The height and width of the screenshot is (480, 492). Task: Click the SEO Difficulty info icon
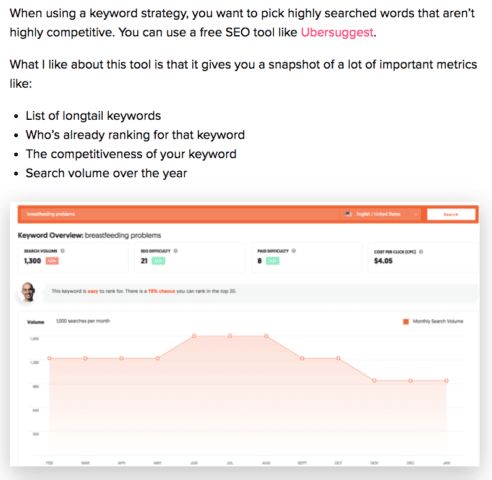(176, 251)
